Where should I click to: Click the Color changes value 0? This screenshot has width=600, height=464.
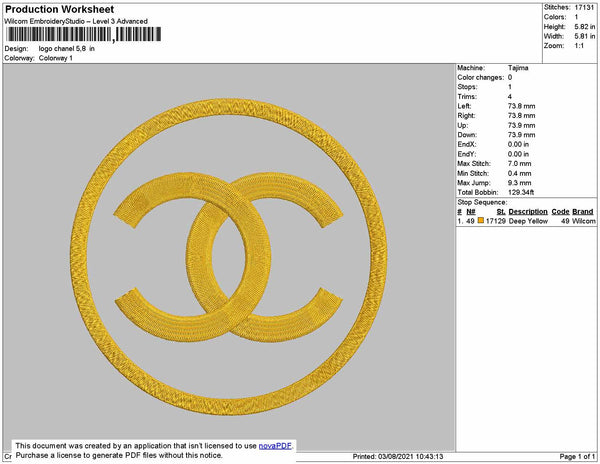tap(510, 77)
